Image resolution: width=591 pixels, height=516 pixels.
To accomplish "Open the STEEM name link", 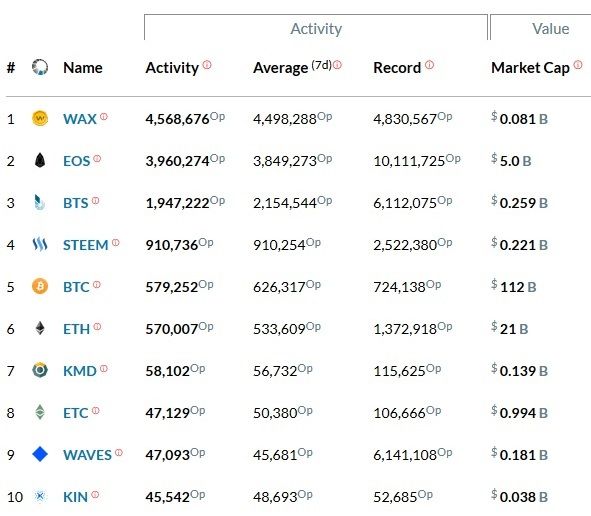I will (86, 245).
